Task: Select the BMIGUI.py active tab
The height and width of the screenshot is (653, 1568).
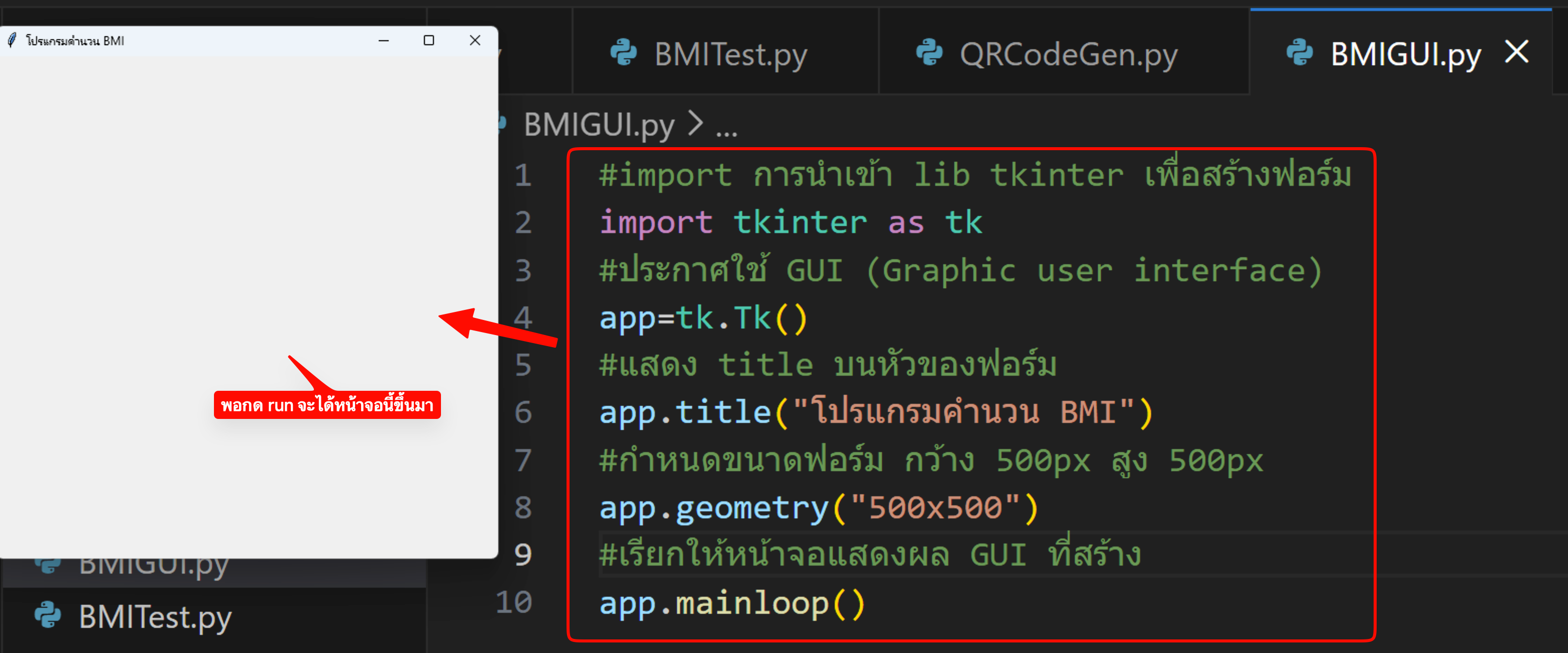Action: coord(1404,55)
